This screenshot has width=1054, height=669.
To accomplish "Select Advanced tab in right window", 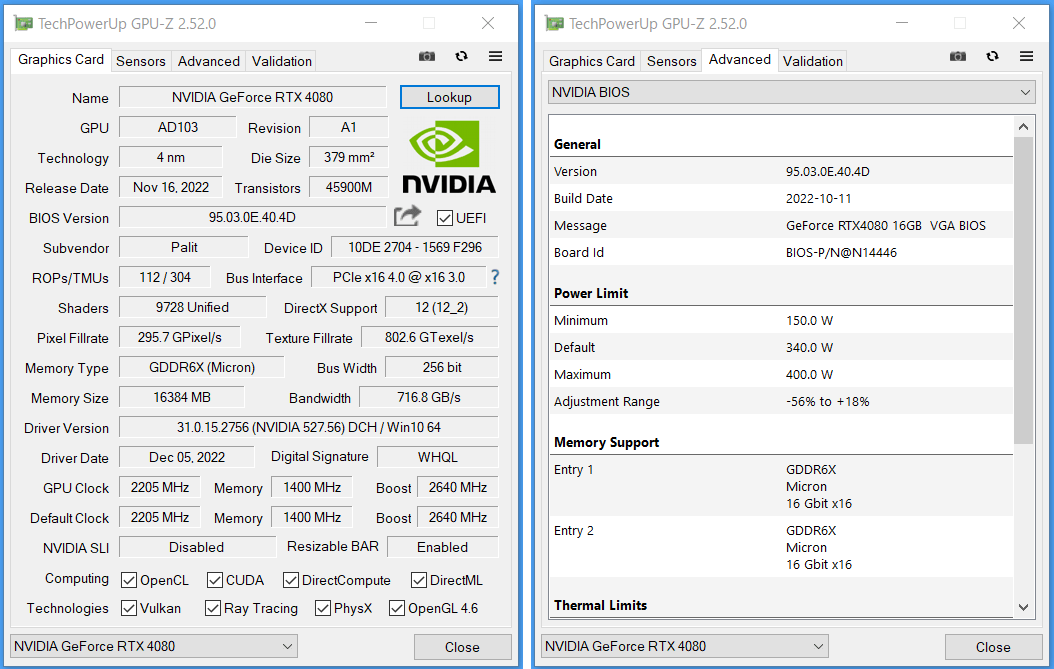I will [x=739, y=60].
